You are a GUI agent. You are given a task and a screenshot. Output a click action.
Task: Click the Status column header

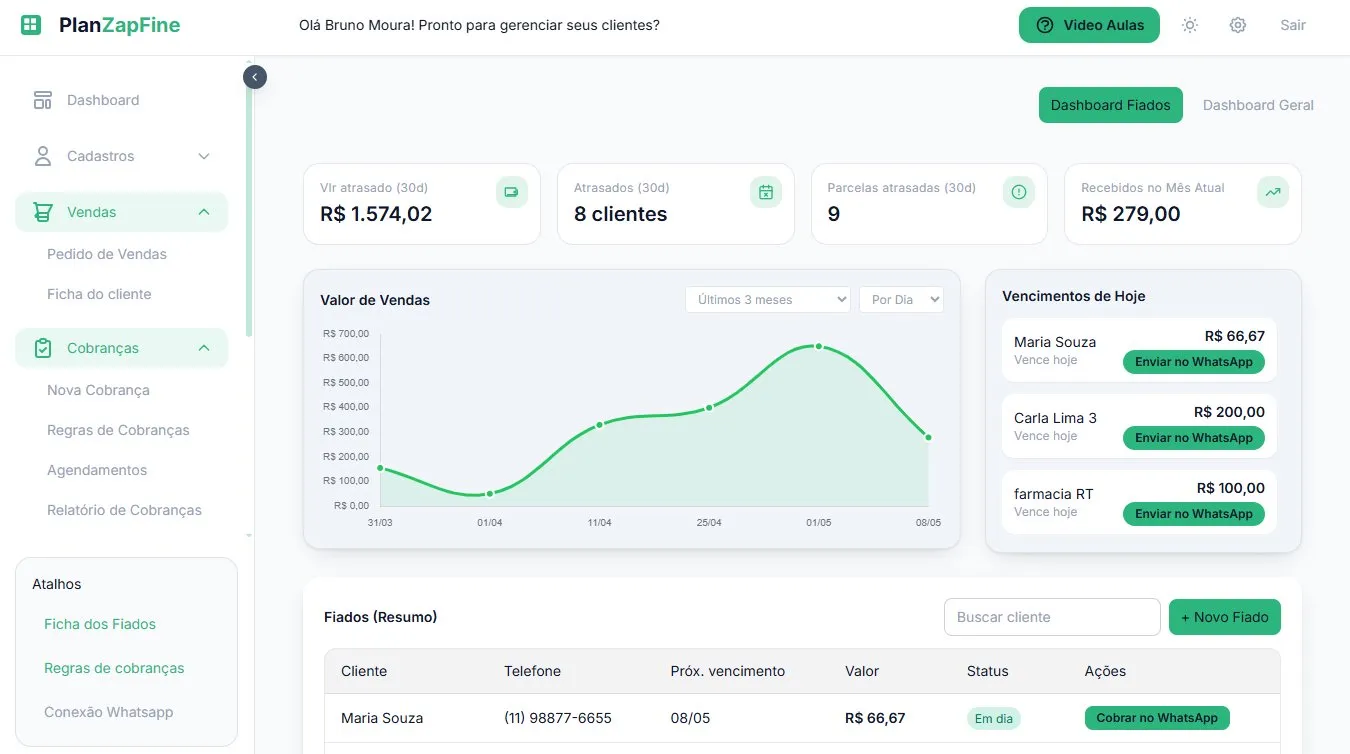(988, 671)
